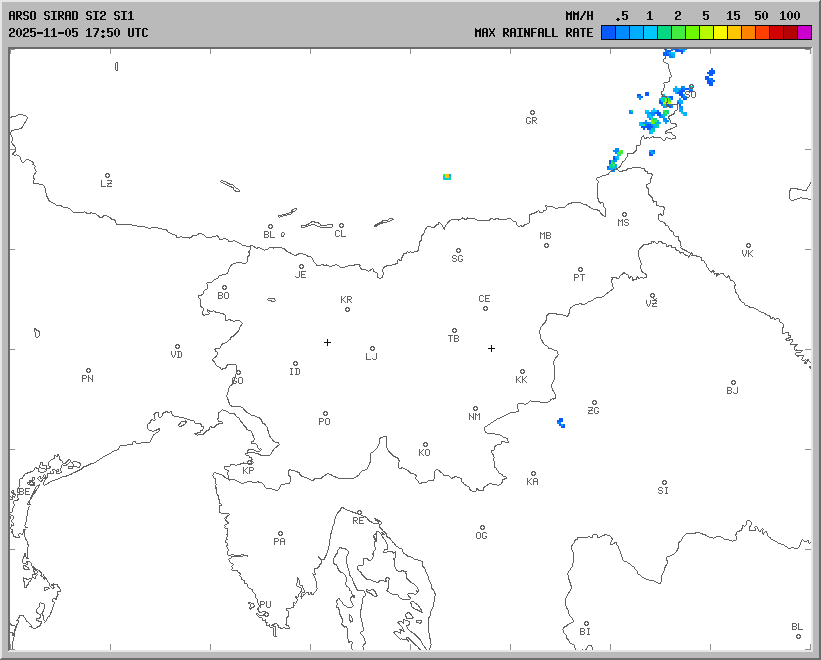
Task: Click the MM/H units label
Action: [x=579, y=16]
